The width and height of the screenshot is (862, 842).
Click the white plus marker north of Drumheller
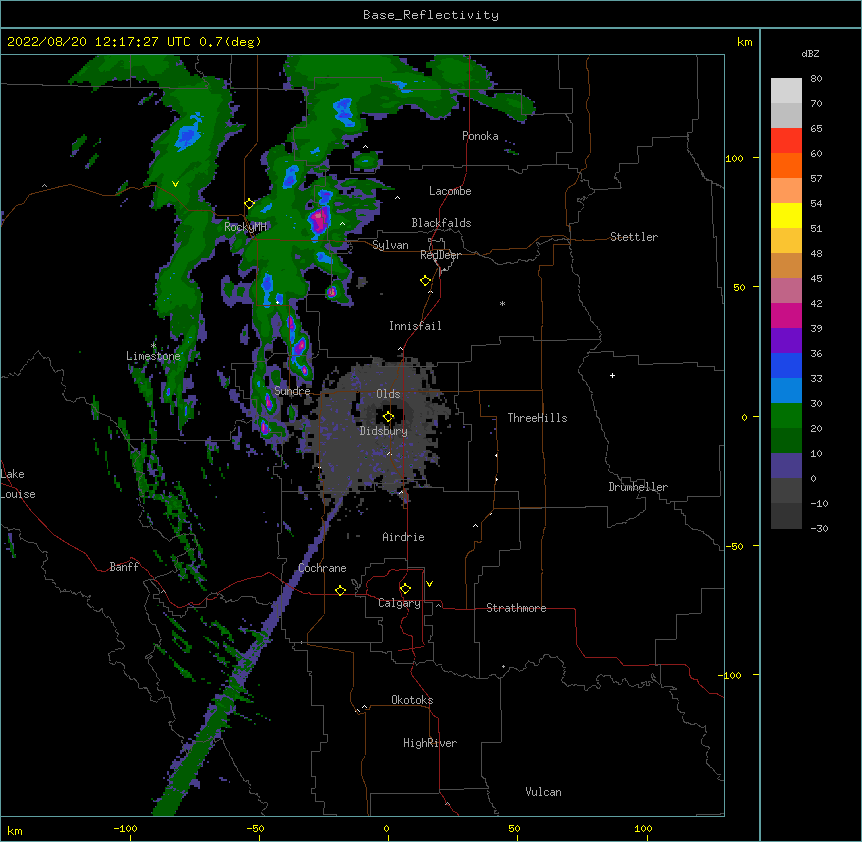point(612,375)
